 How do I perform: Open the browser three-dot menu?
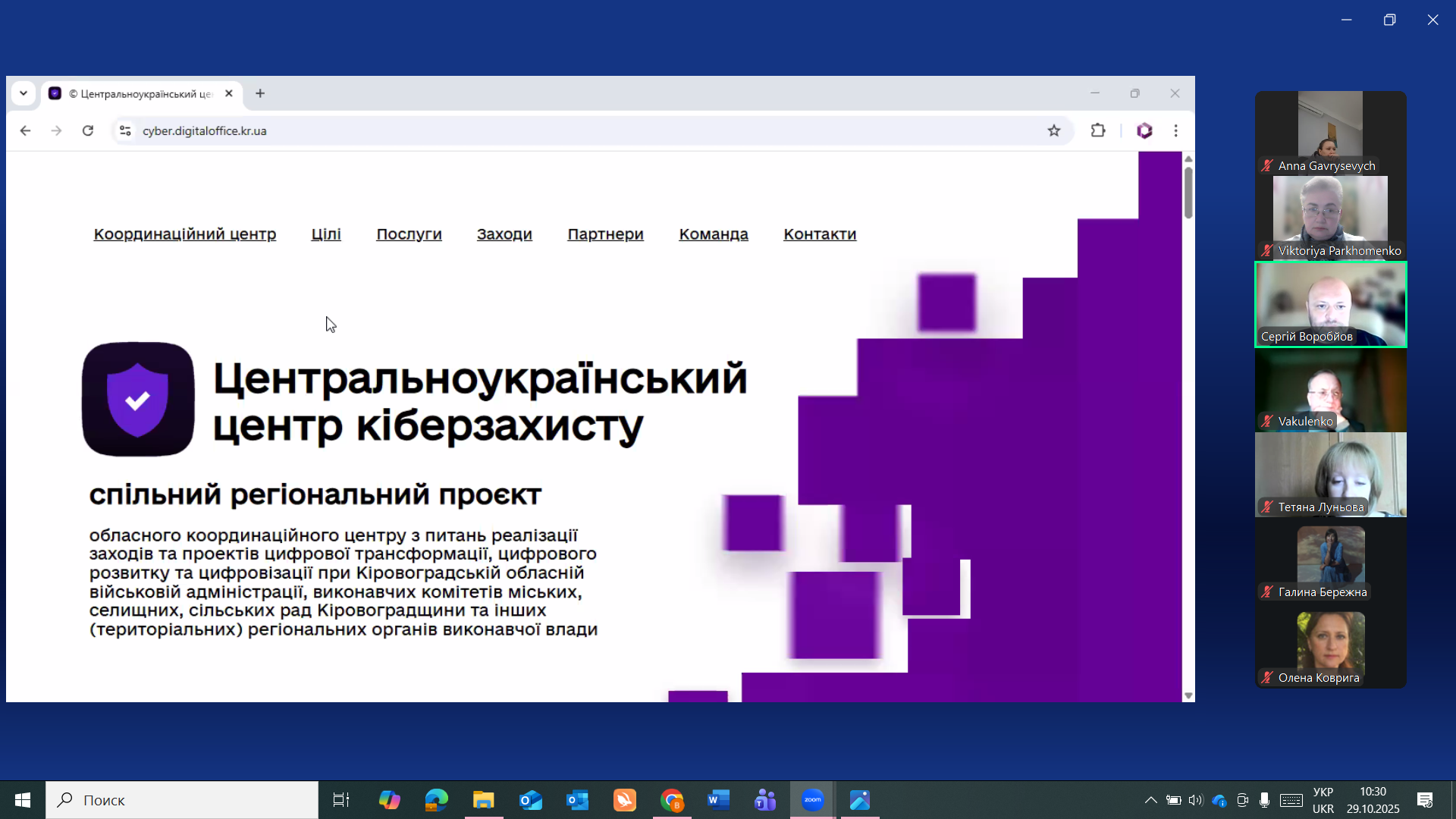coord(1175,130)
